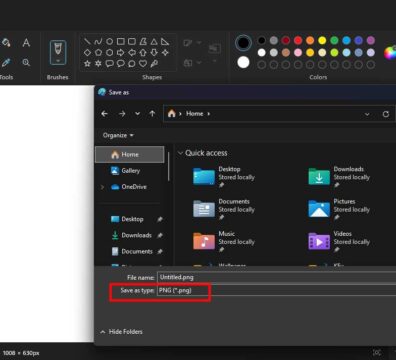Click the File name input field
Screen dimensions: 396x360
[x=276, y=277]
